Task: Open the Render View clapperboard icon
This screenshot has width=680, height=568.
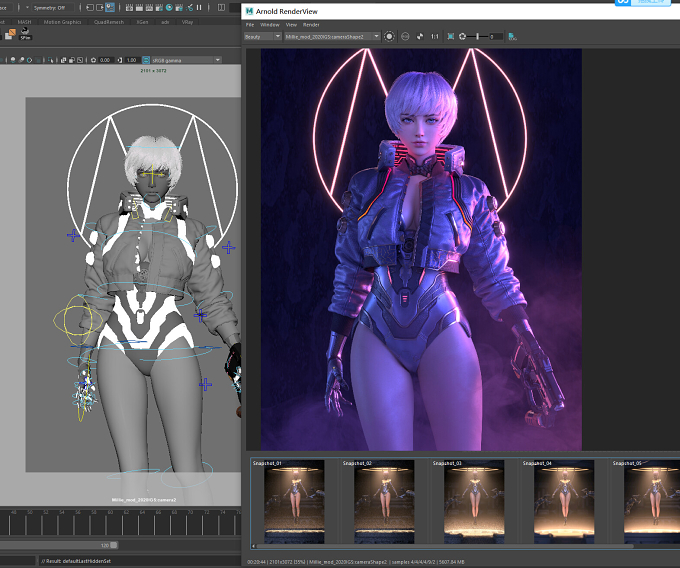Action: pyautogui.click(x=129, y=8)
